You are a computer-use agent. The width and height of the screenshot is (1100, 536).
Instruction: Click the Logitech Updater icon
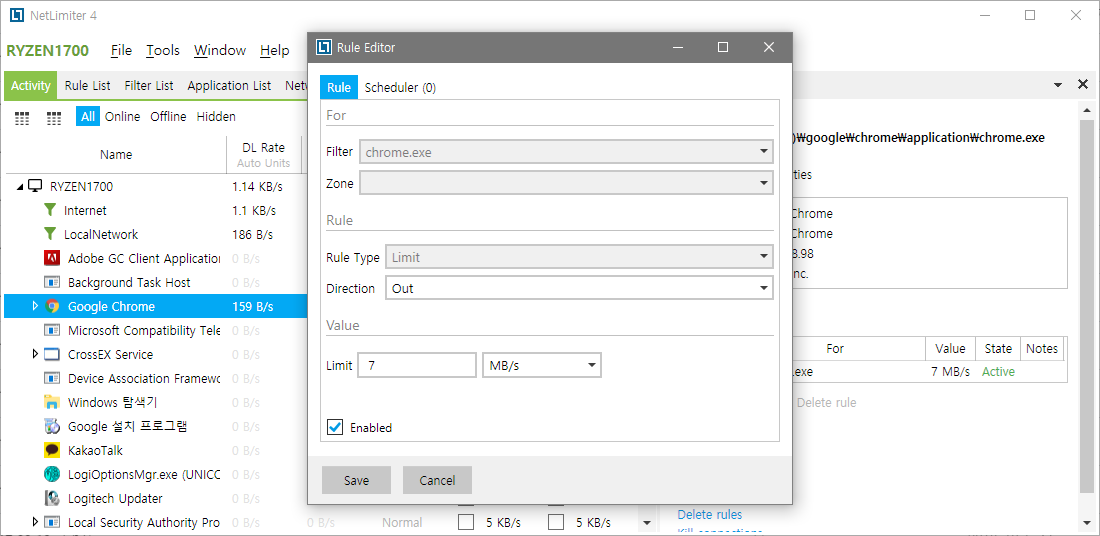pyautogui.click(x=52, y=498)
